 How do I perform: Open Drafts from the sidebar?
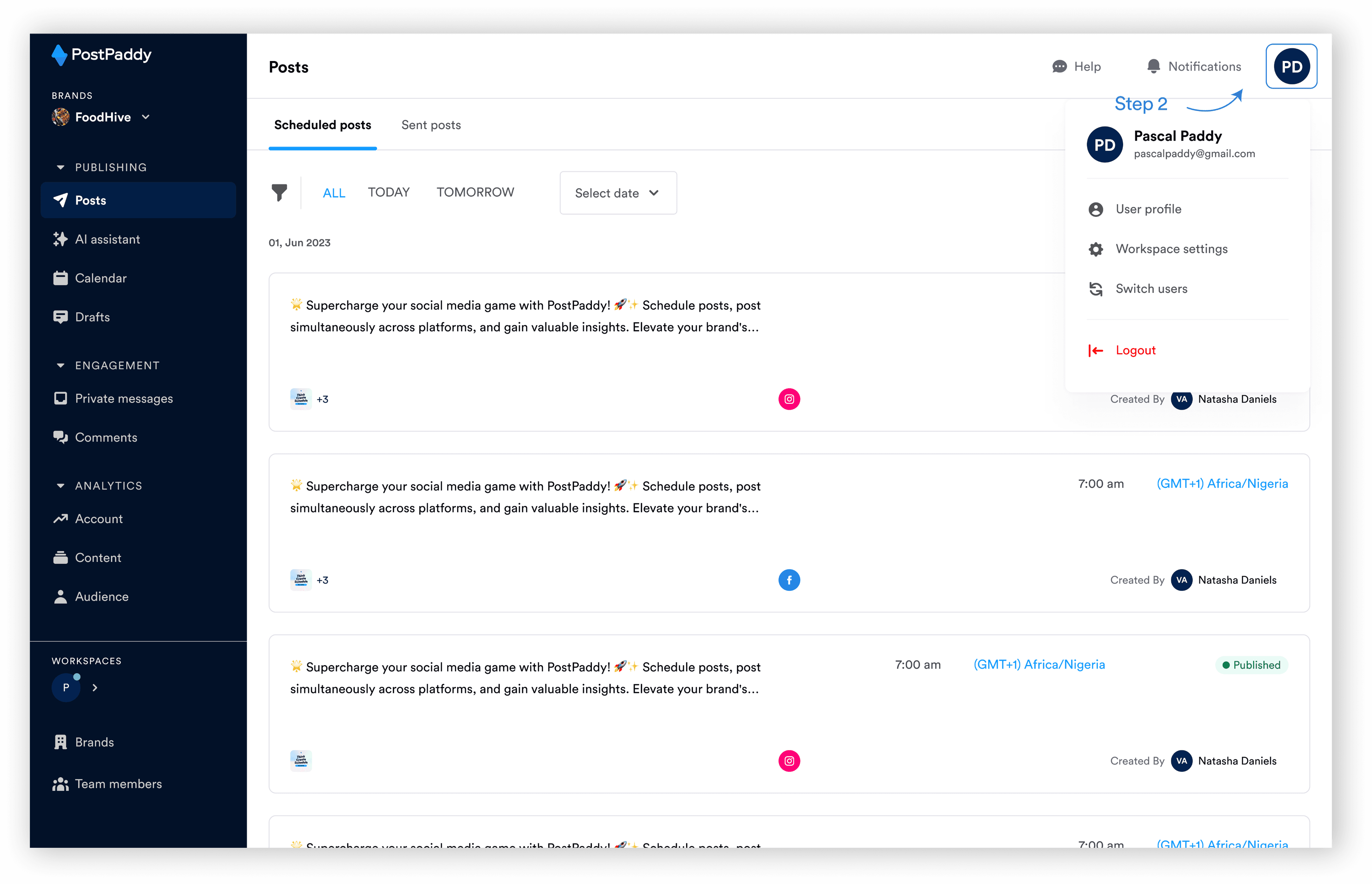click(x=92, y=317)
